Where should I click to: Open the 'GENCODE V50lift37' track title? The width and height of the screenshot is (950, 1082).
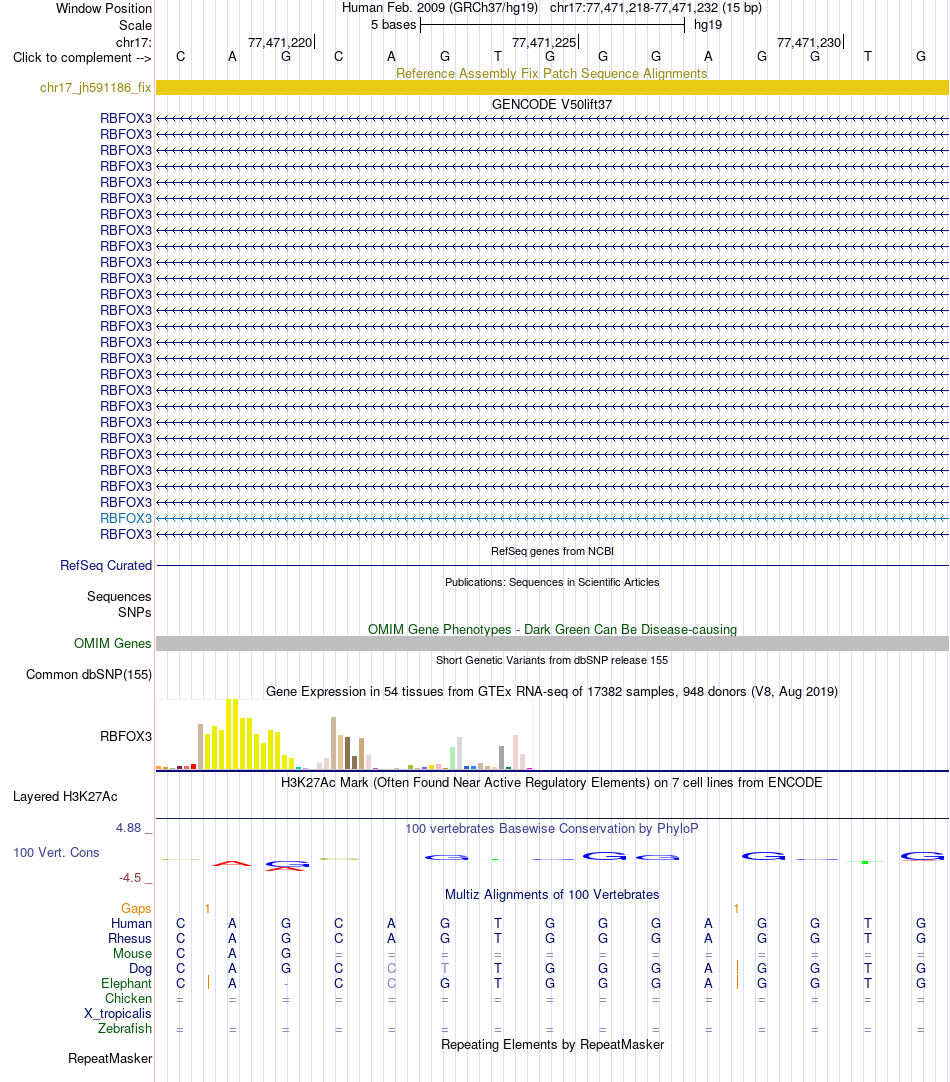(551, 104)
